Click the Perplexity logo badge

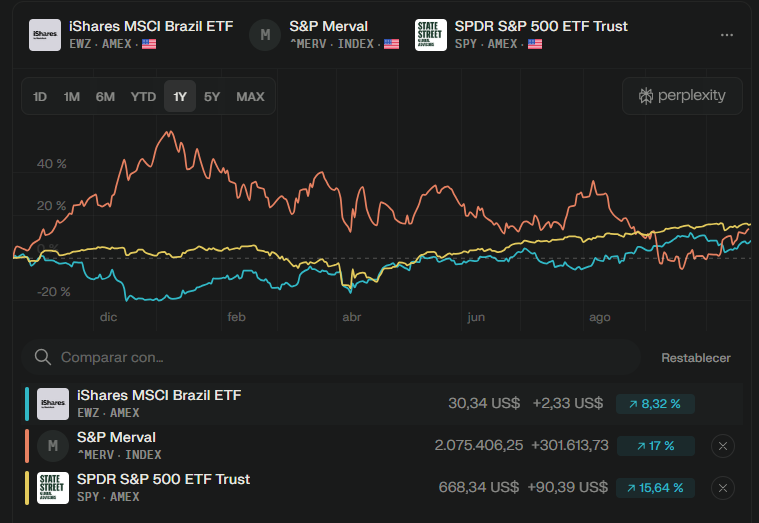pos(682,96)
